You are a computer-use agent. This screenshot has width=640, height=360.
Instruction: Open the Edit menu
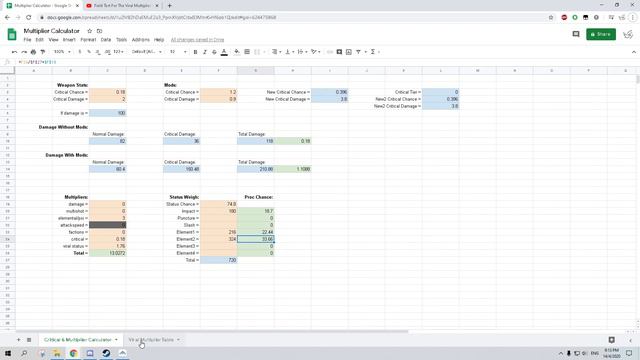(x=40, y=40)
